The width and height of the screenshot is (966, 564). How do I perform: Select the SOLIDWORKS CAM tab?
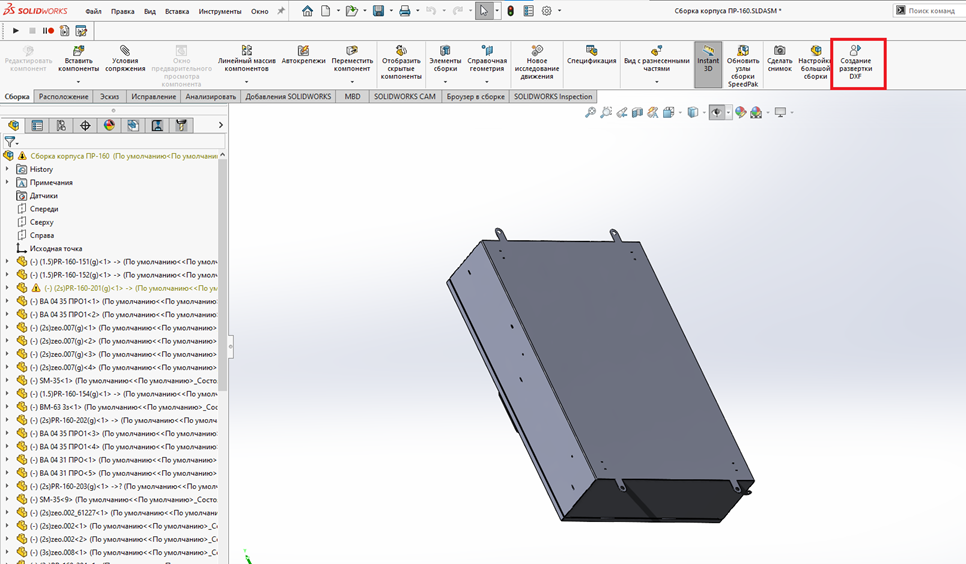405,97
